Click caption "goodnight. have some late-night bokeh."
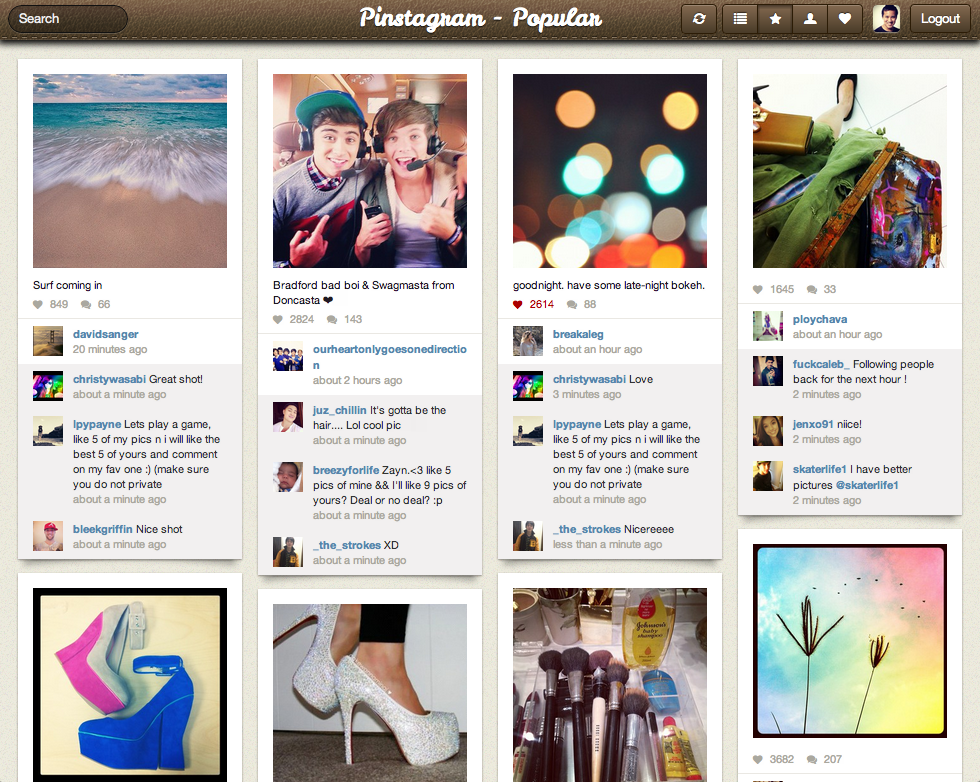Screen dimensions: 980x782 (609, 286)
